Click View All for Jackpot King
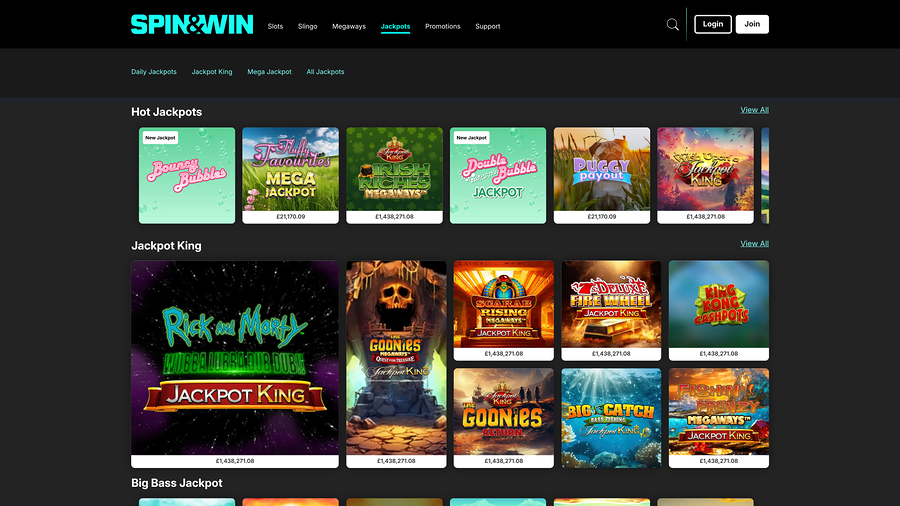 (x=754, y=244)
